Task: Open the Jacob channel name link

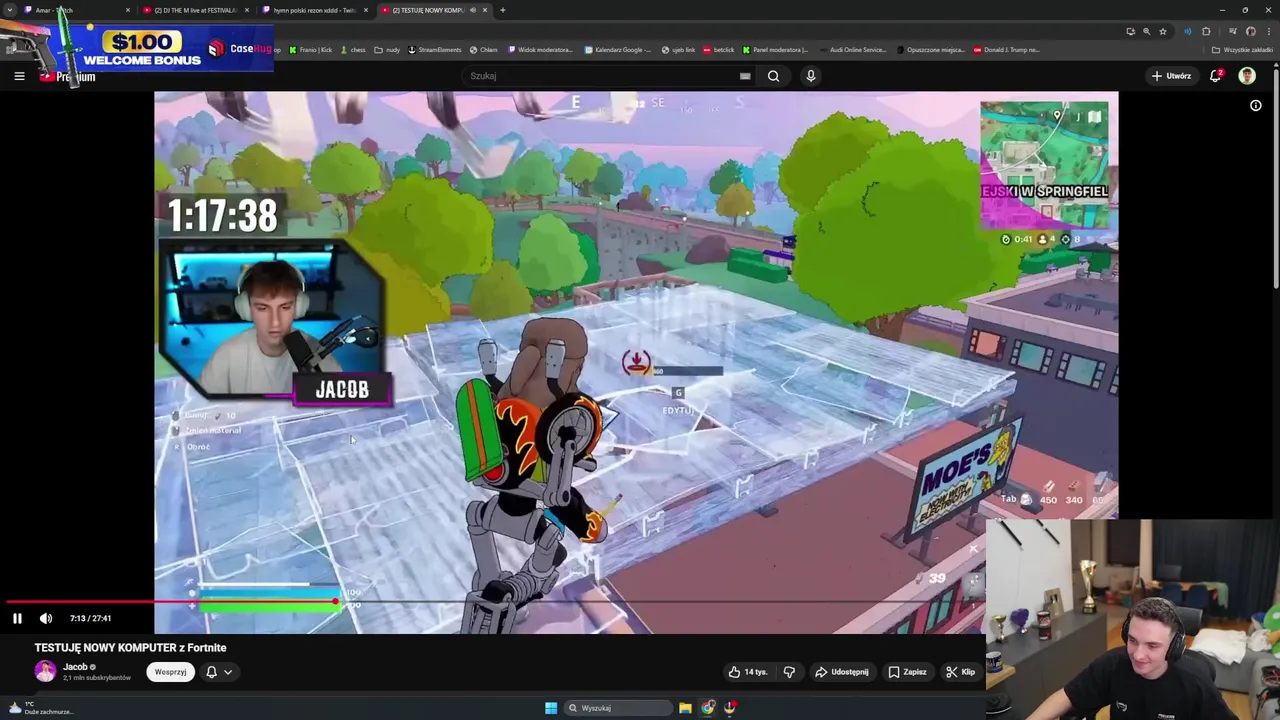Action: tap(75, 667)
